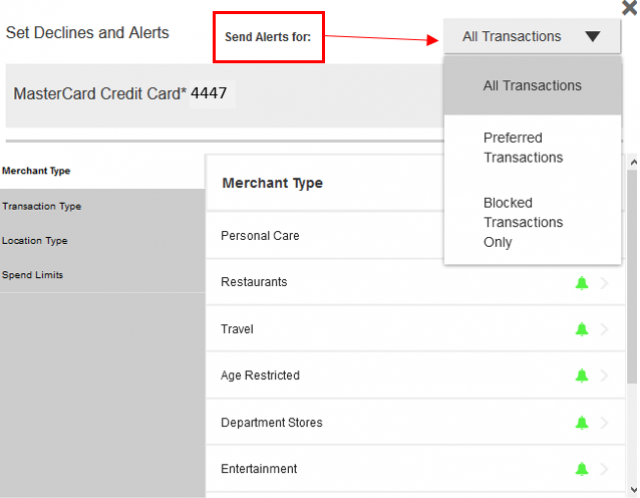640x498 pixels.
Task: Expand the Age Restricted row chevron
Action: (604, 375)
